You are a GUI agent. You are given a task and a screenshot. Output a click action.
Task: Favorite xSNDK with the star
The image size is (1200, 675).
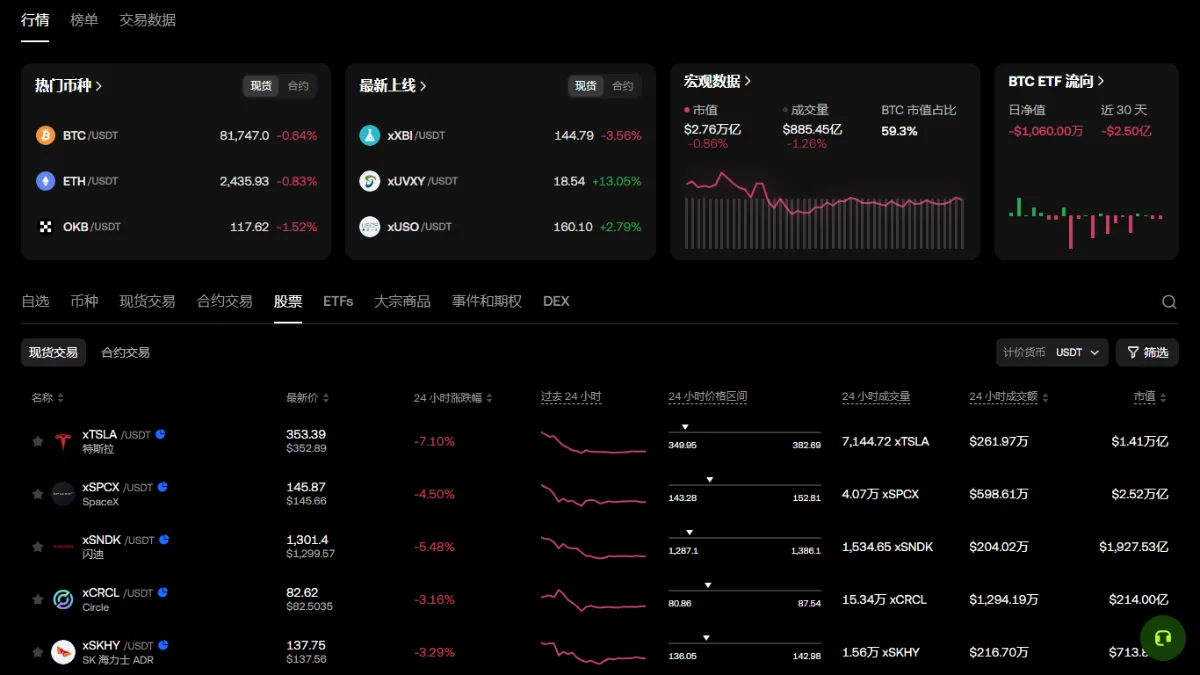38,547
